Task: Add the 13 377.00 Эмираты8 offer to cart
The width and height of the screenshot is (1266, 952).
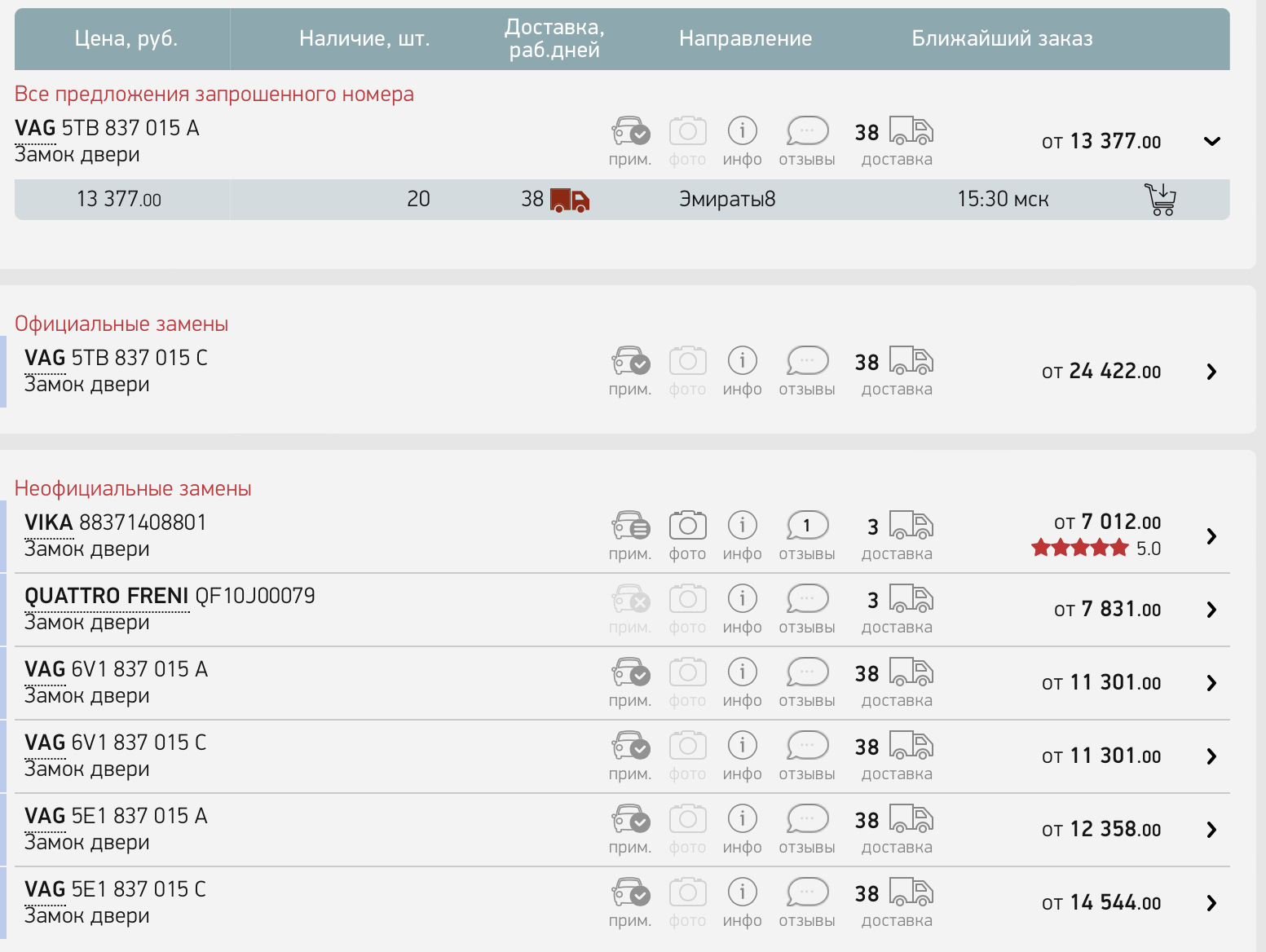Action: 1160,199
